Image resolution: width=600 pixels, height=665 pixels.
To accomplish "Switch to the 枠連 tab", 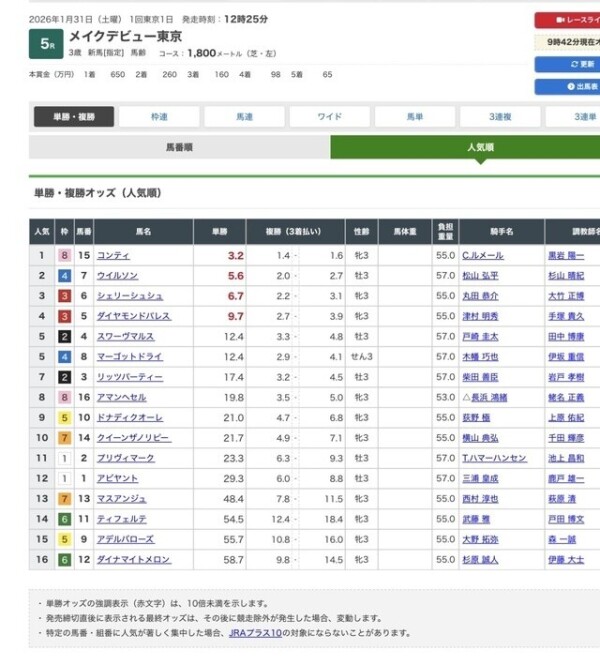I will pyautogui.click(x=159, y=117).
